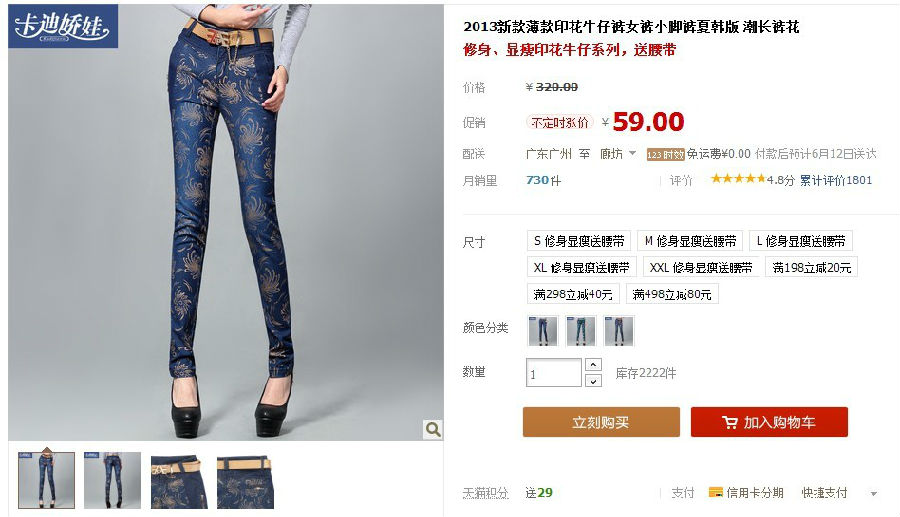Click the credit card installment icon
This screenshot has width=900, height=517.
(x=716, y=492)
